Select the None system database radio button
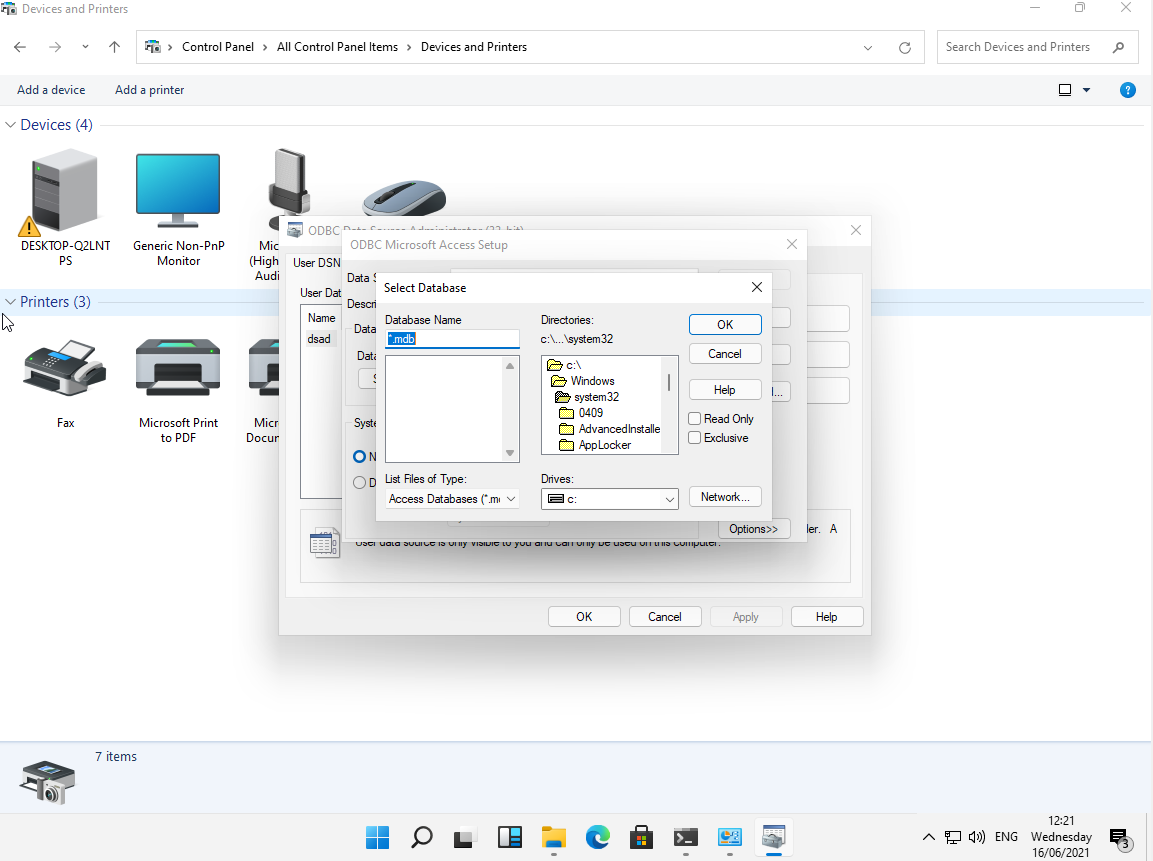Viewport: 1153px width, 861px height. click(x=359, y=457)
